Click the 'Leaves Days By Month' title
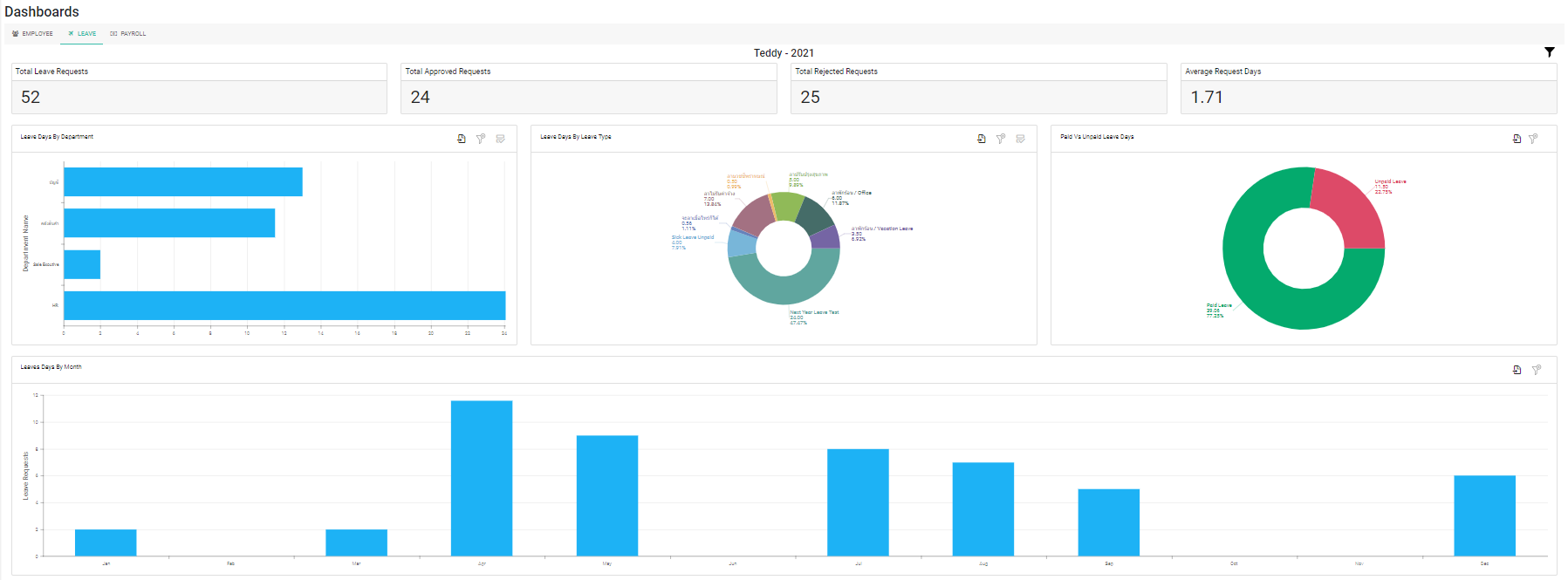 51,367
